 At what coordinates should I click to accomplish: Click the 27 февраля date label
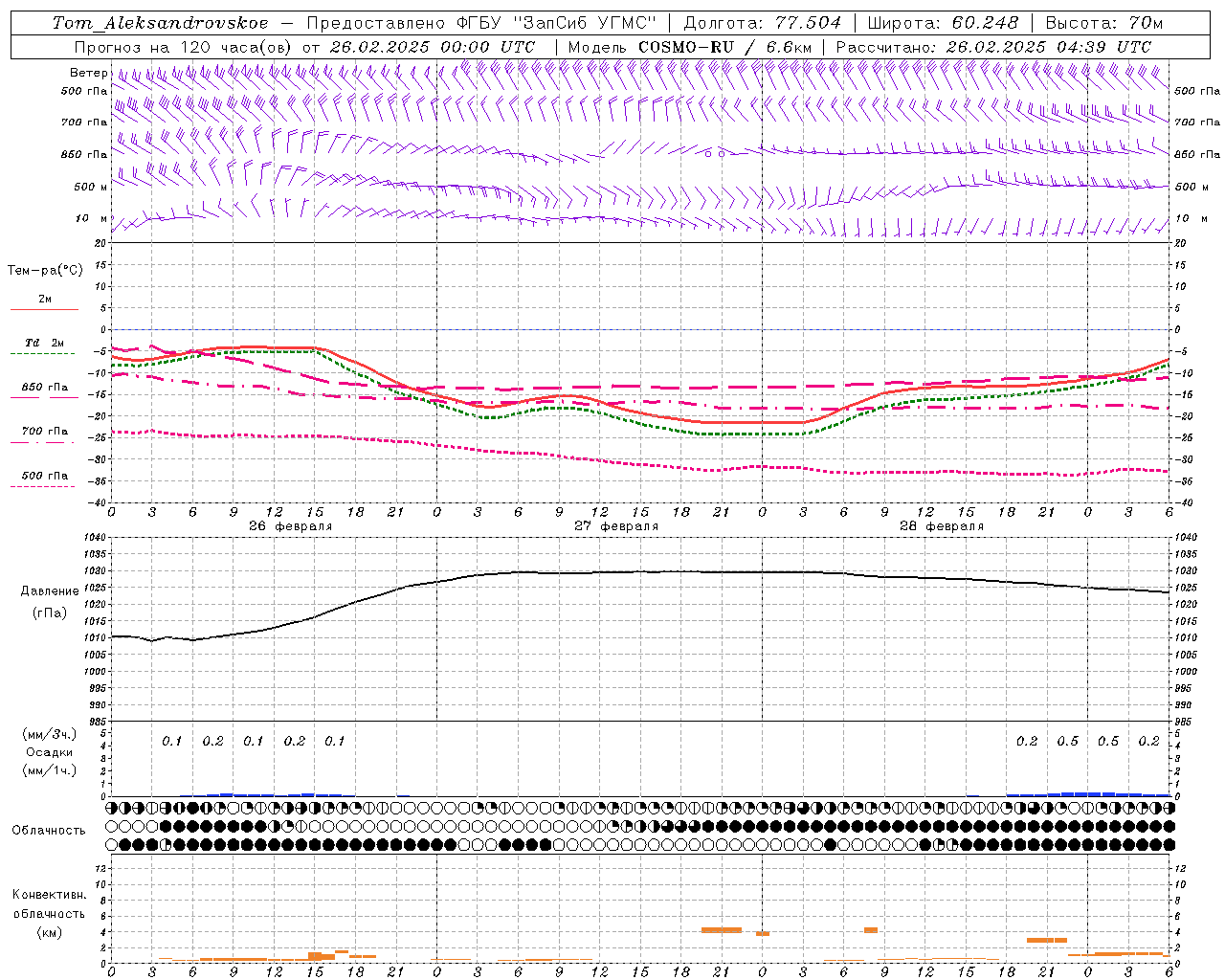616,526
